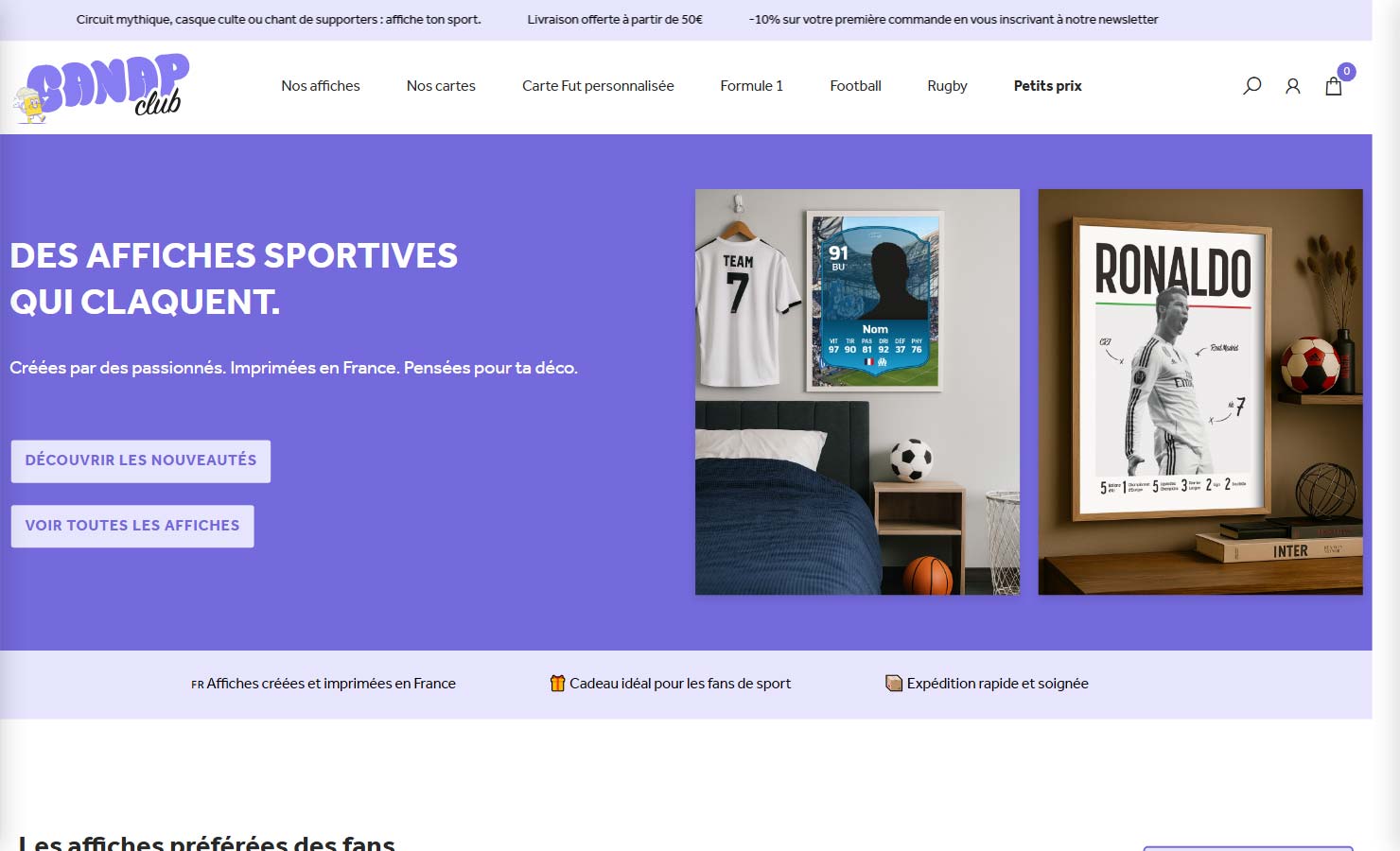Click Livraison offerte à partir de 50€

pyautogui.click(x=615, y=20)
